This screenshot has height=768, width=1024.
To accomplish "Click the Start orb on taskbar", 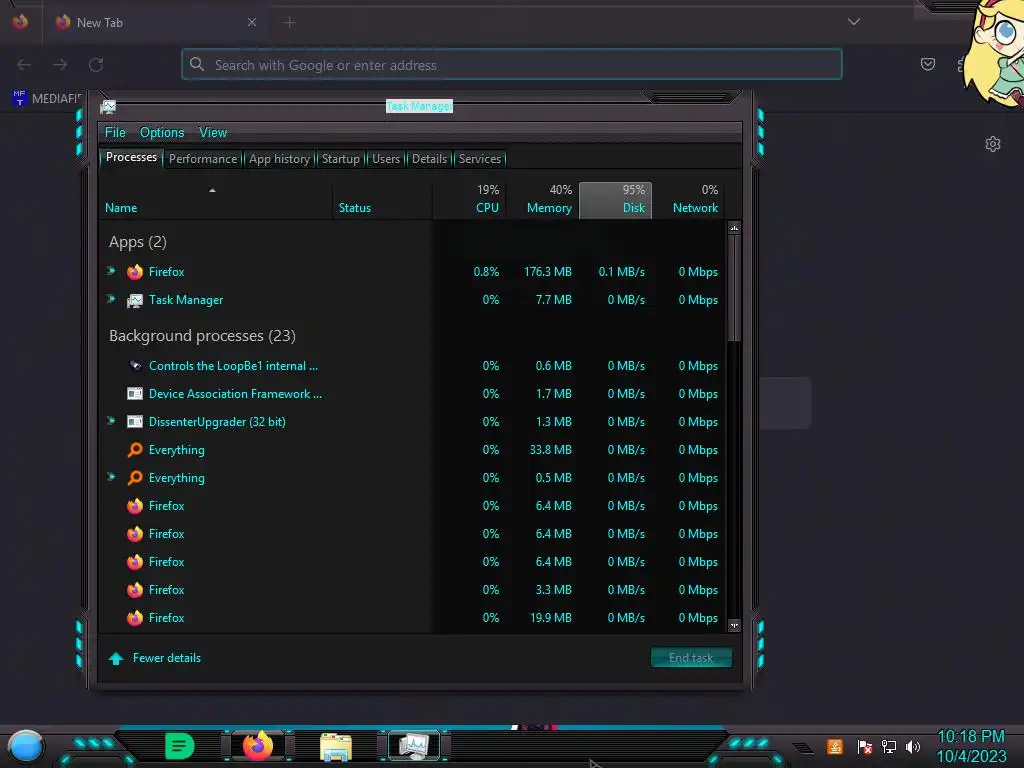I will [x=25, y=746].
